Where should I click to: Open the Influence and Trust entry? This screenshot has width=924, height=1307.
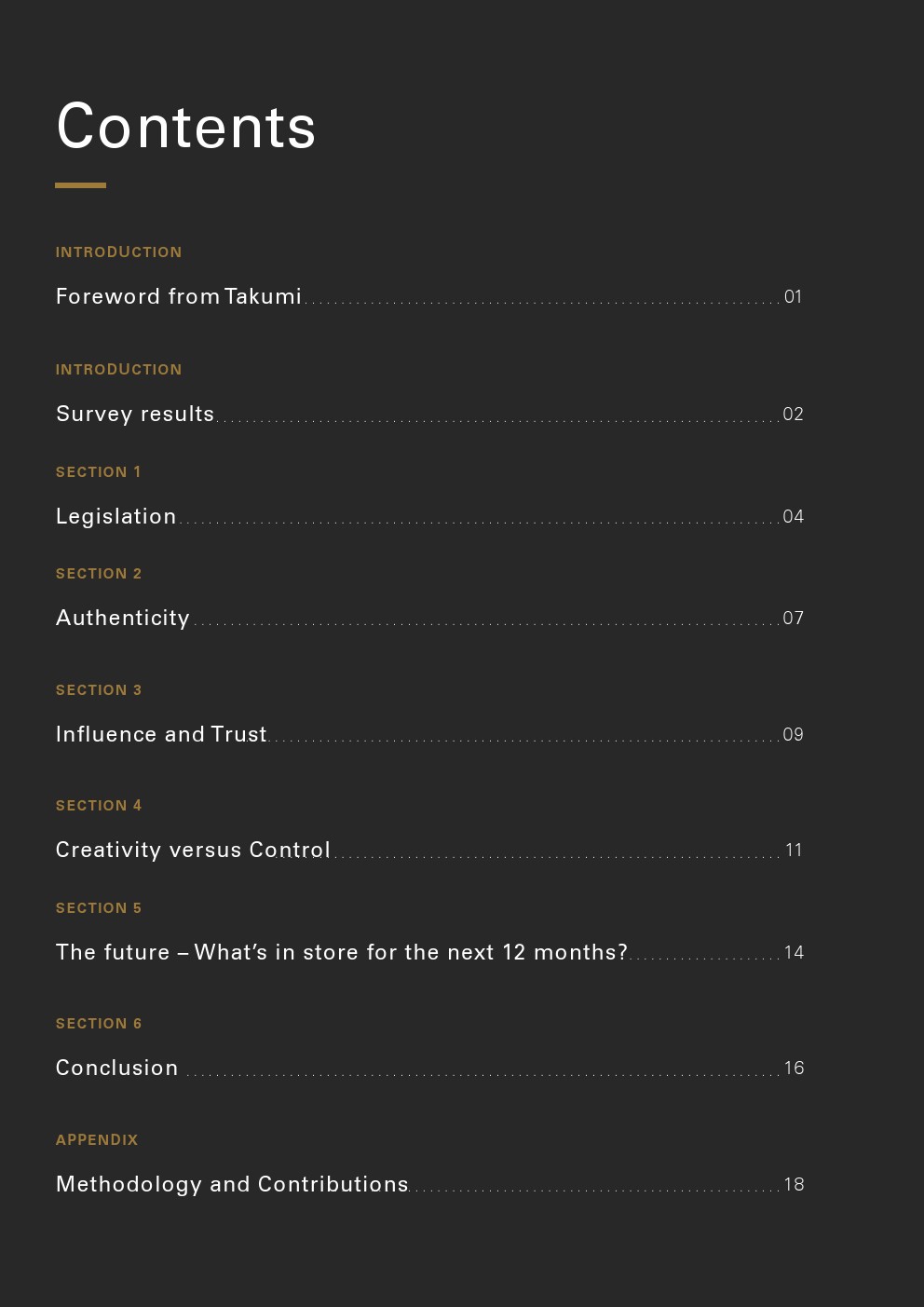coord(161,734)
